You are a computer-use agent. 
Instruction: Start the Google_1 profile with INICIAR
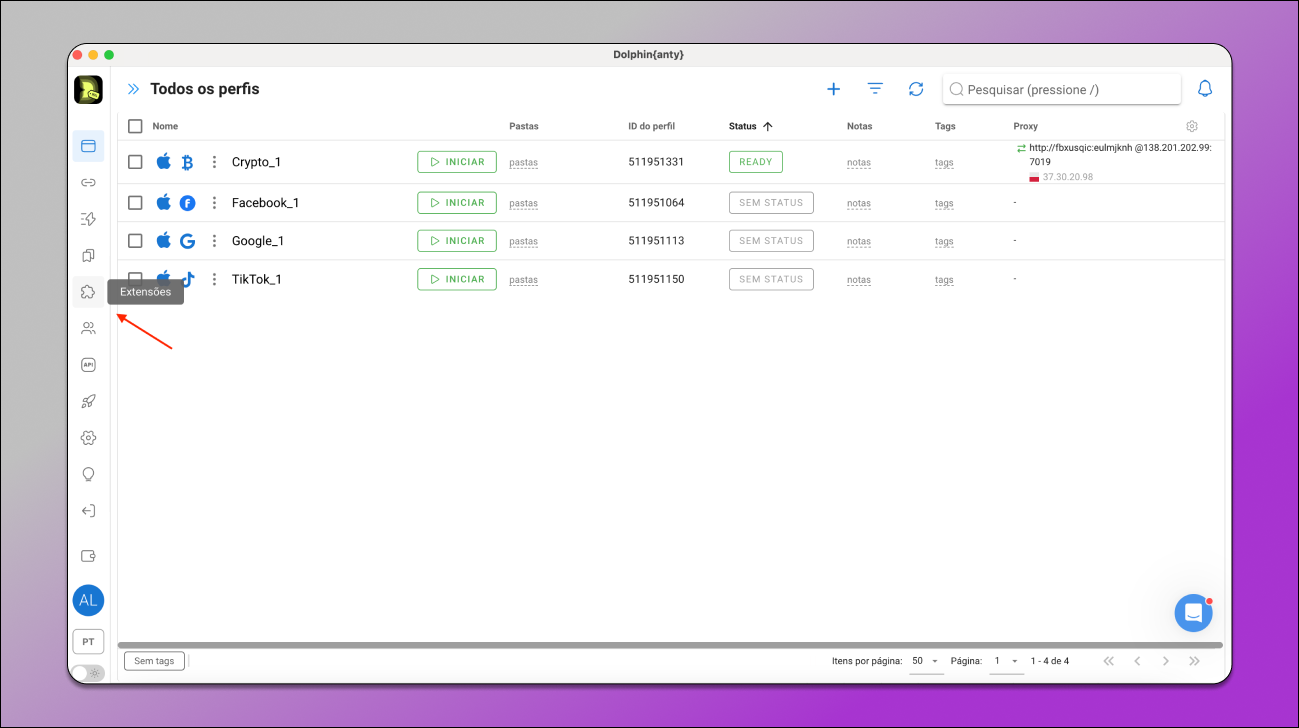click(x=457, y=241)
